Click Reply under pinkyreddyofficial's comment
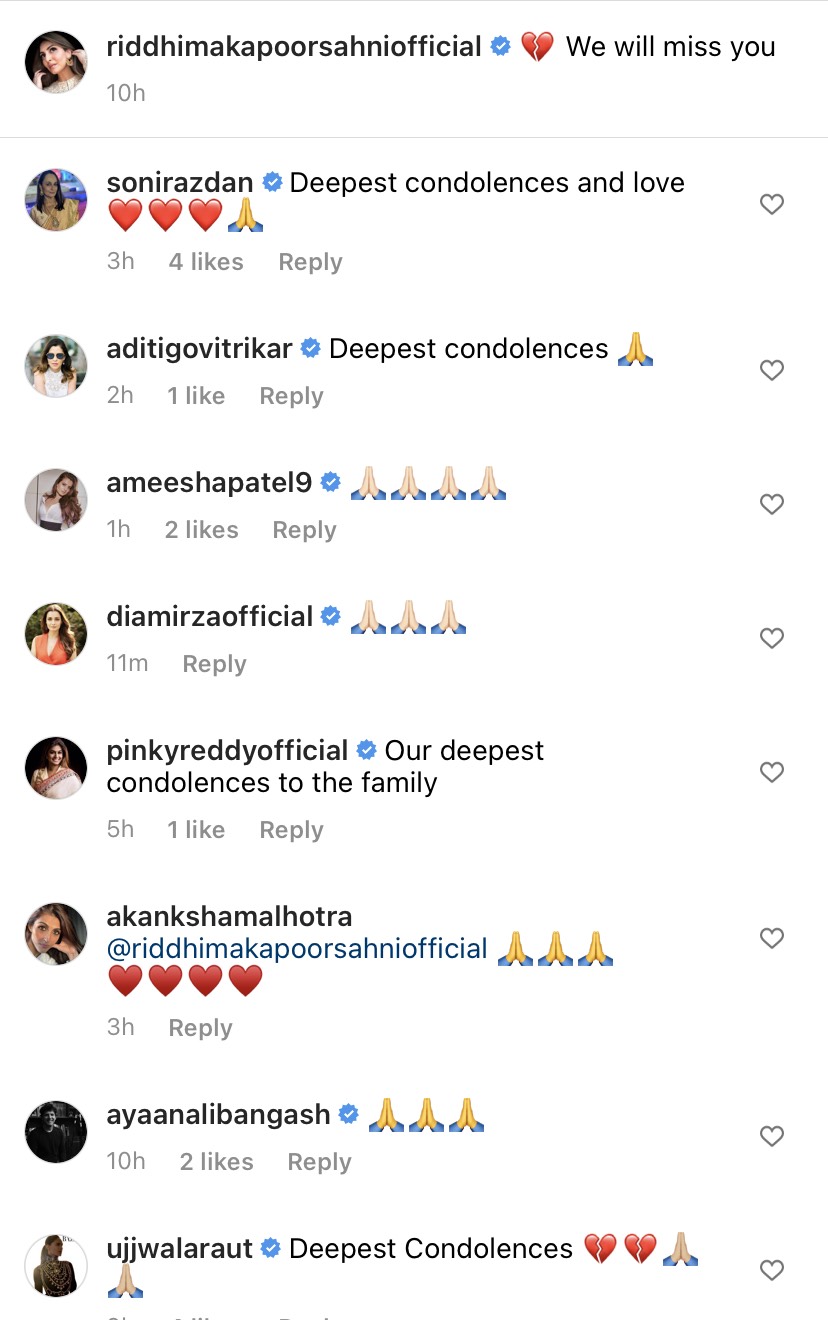Viewport: 828px width, 1320px height. click(x=291, y=830)
